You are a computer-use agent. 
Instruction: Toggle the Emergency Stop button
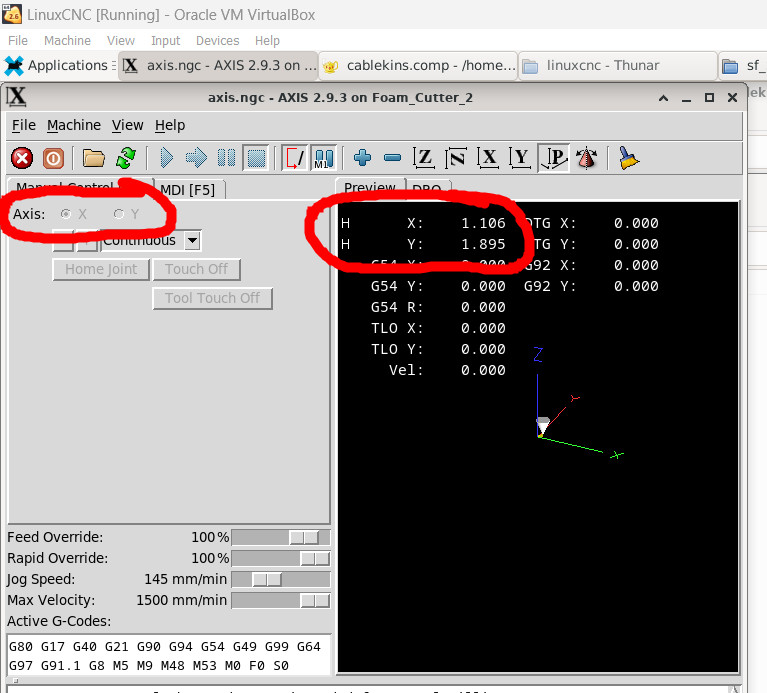pos(22,158)
